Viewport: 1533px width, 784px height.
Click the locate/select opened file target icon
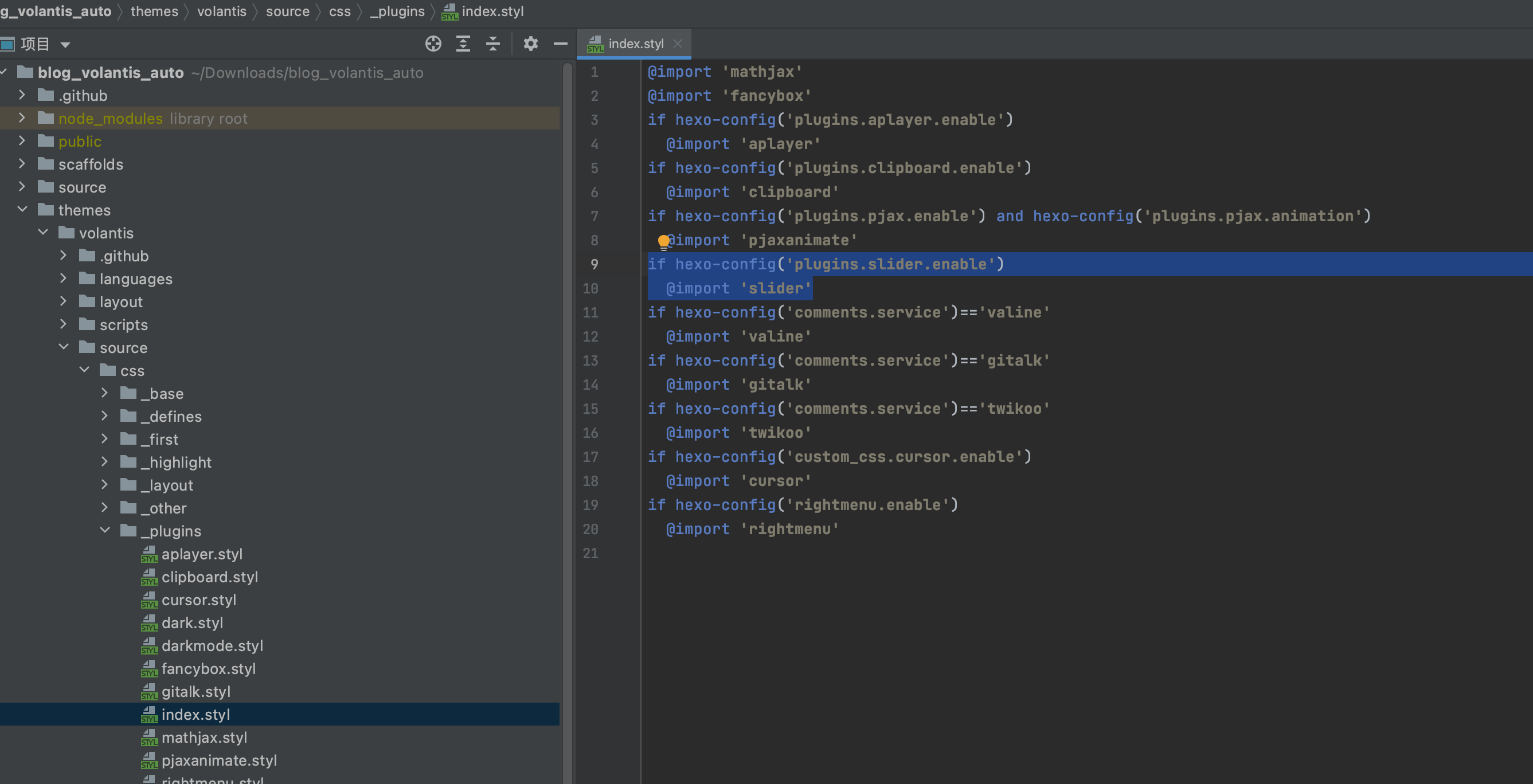433,44
